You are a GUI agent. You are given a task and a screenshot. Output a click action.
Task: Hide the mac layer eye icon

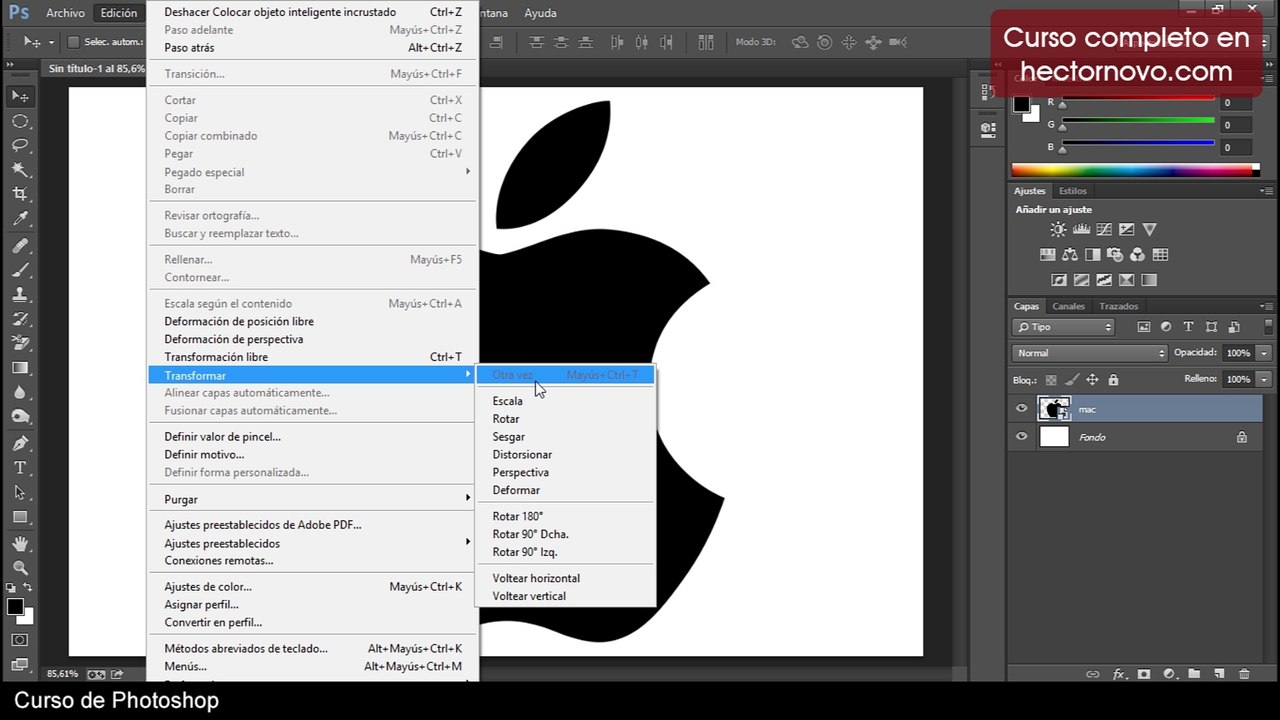pyautogui.click(x=1021, y=409)
